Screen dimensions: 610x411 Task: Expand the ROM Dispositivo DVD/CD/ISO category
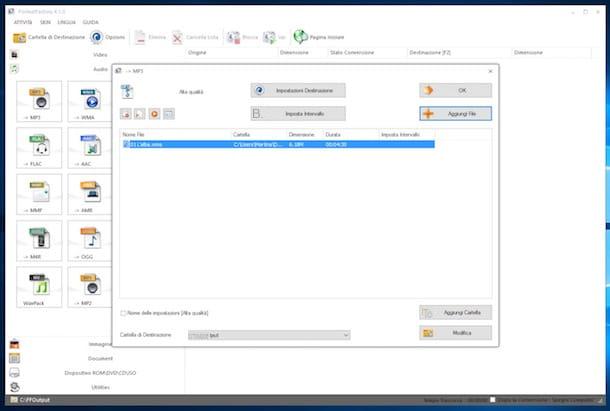coord(100,373)
